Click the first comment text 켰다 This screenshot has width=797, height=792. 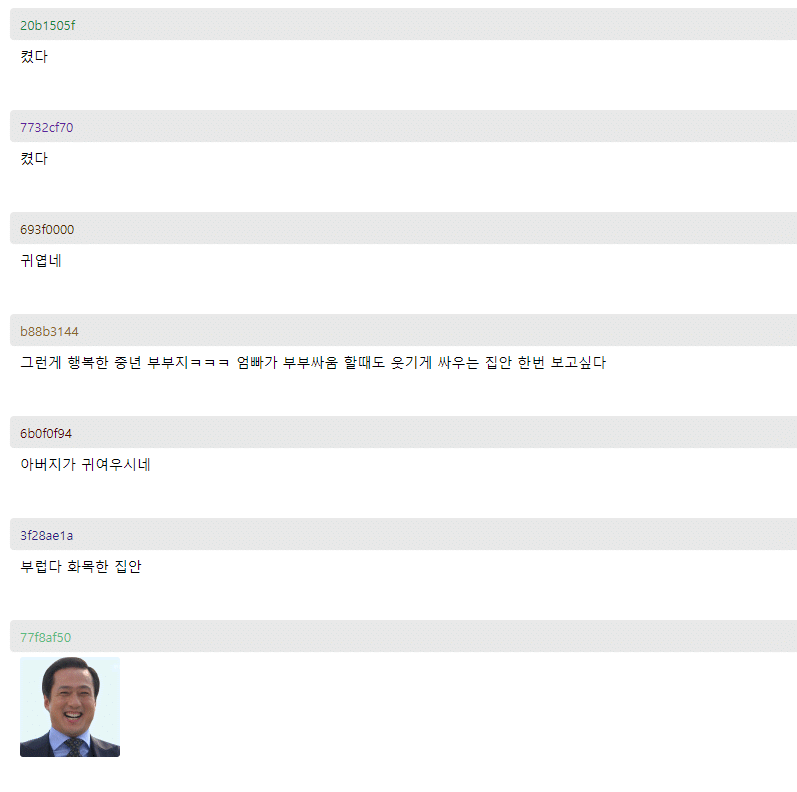pos(34,56)
